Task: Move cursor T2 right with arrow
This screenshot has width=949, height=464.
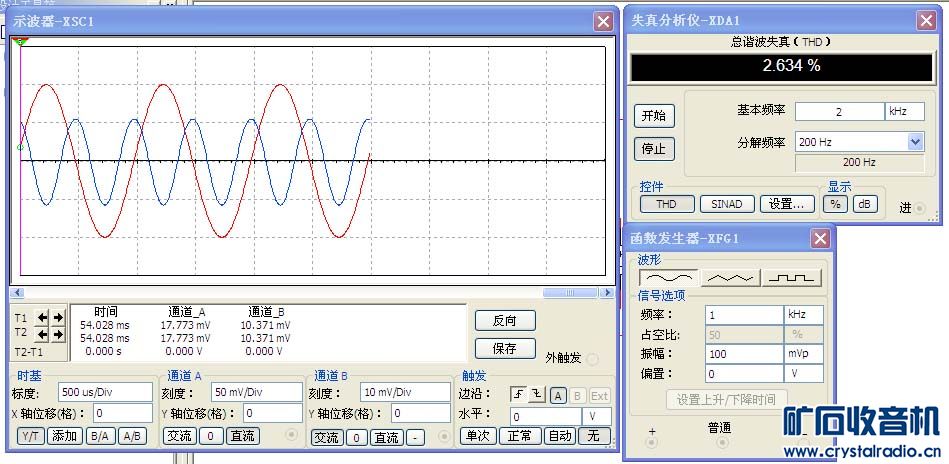Action: click(x=58, y=334)
